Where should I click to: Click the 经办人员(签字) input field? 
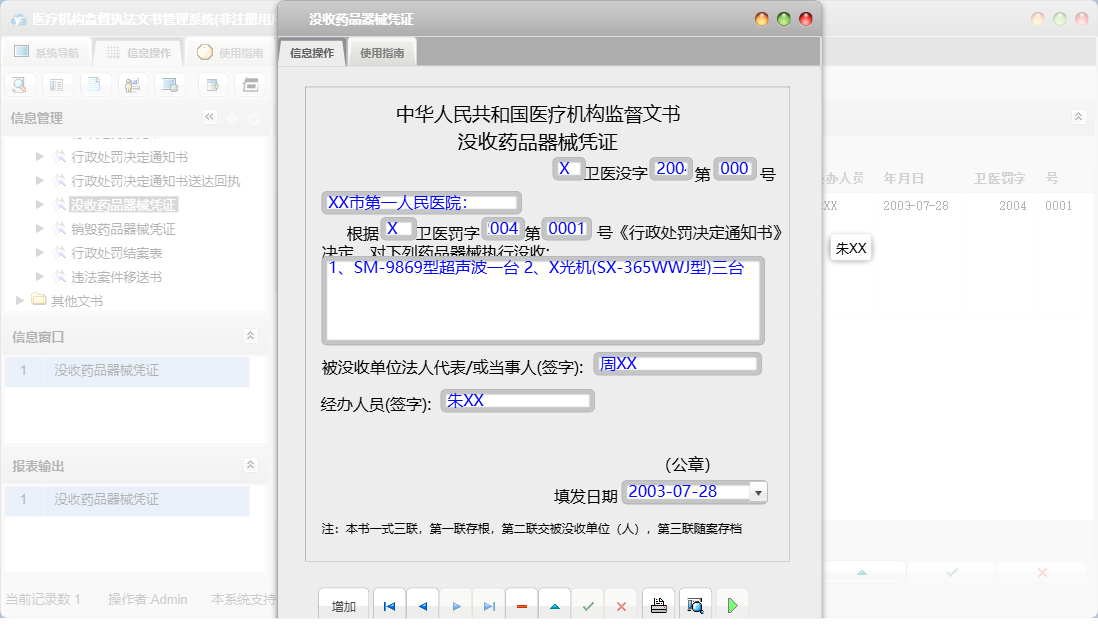517,400
